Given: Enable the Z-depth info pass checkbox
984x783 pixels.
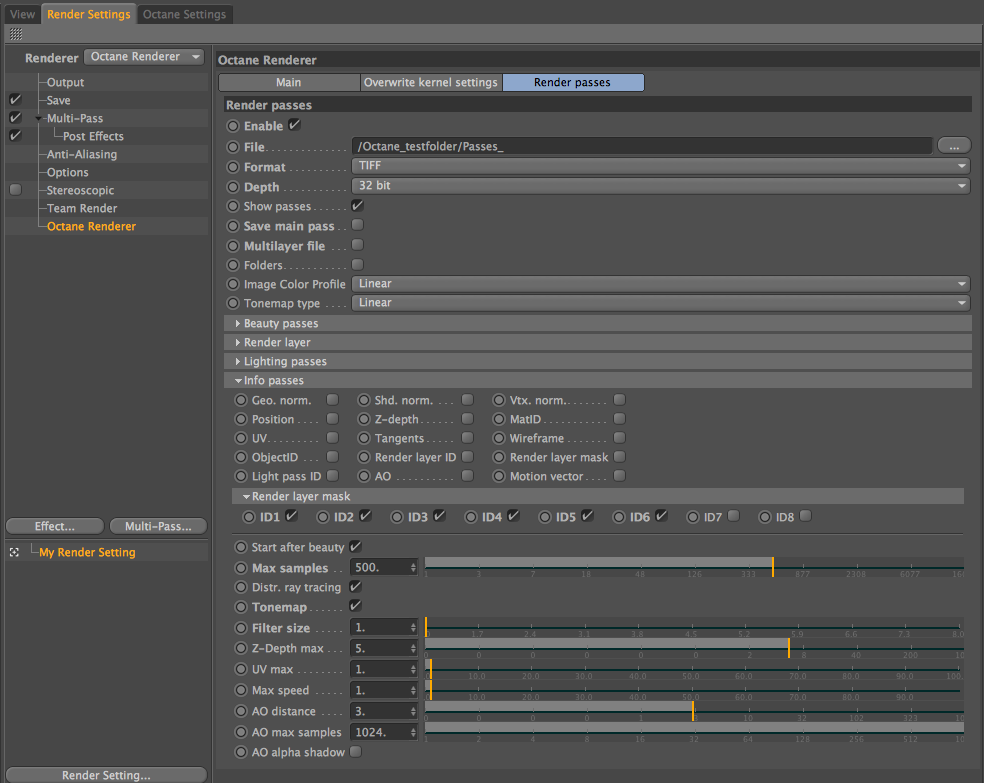Looking at the screenshot, I should (x=468, y=418).
